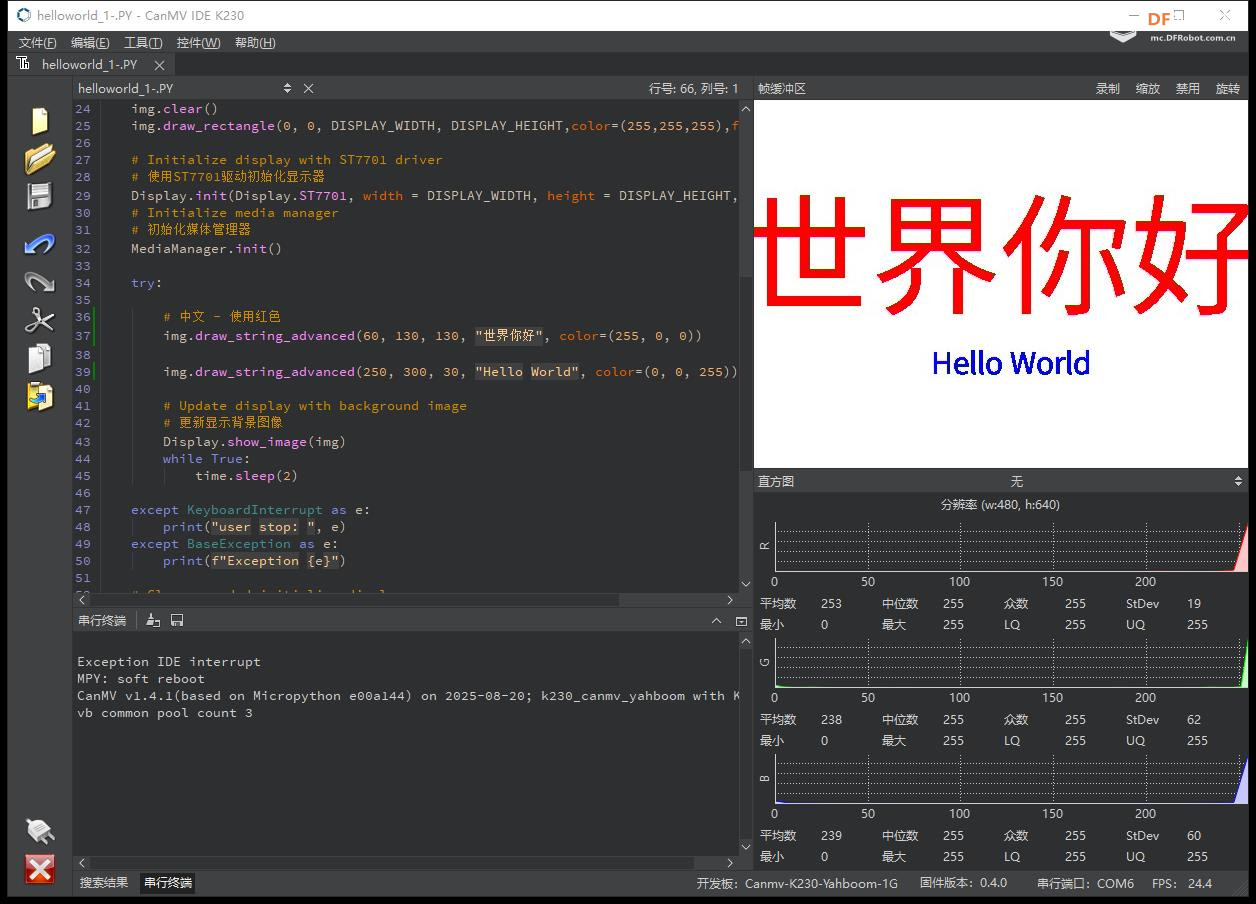Copy selected code with the copy icon
The image size is (1256, 904).
coord(38,357)
